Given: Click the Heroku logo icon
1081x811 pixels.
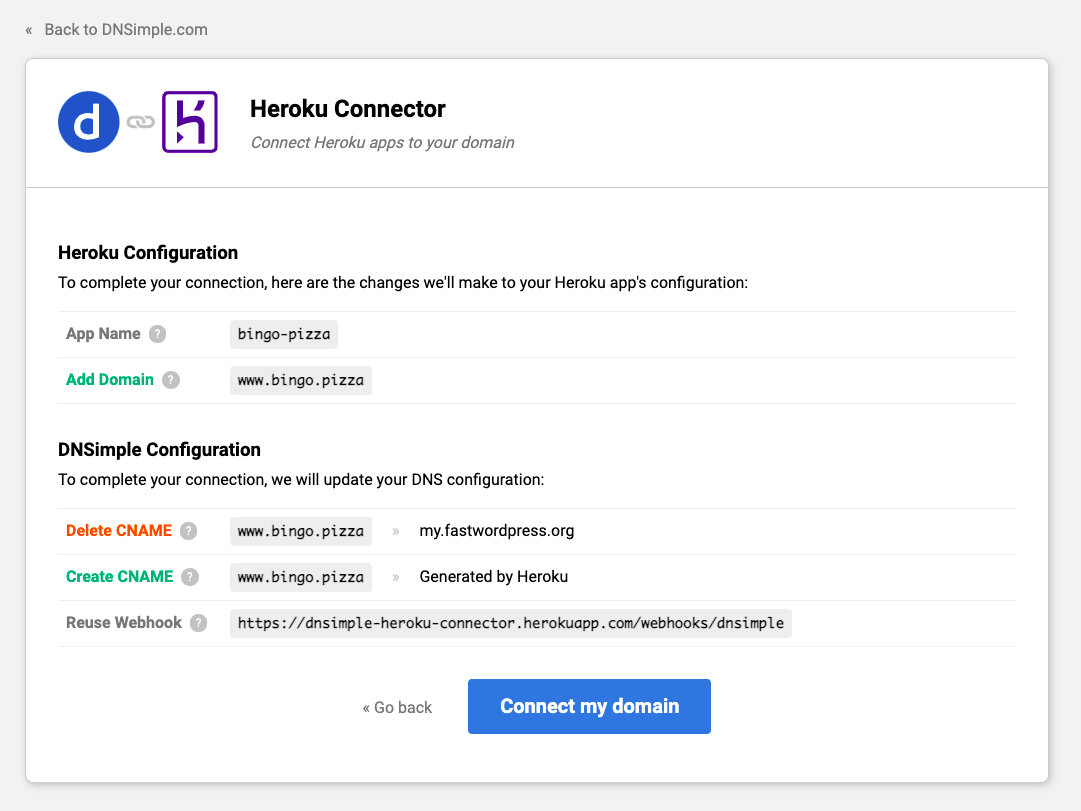Looking at the screenshot, I should click(190, 121).
